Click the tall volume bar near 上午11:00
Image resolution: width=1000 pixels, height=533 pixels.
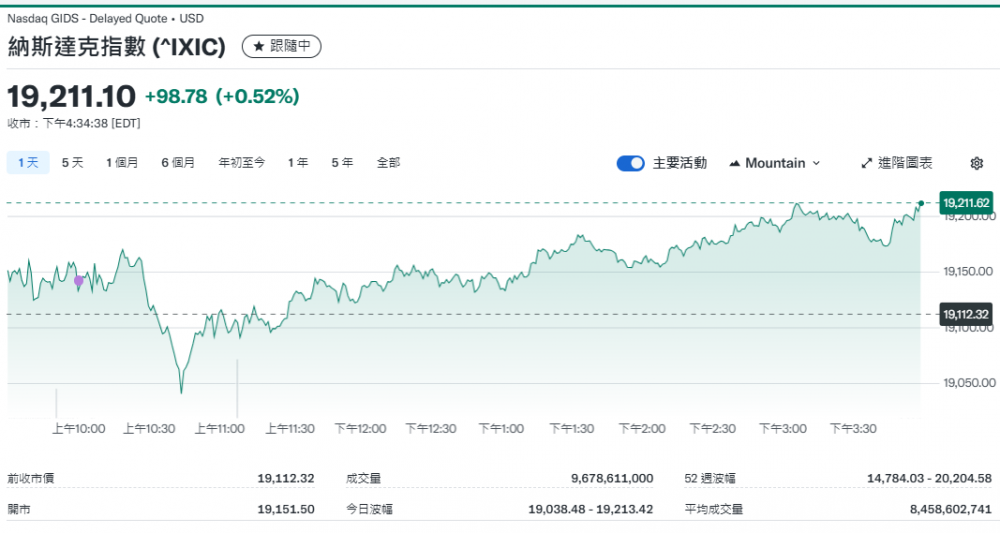click(237, 390)
